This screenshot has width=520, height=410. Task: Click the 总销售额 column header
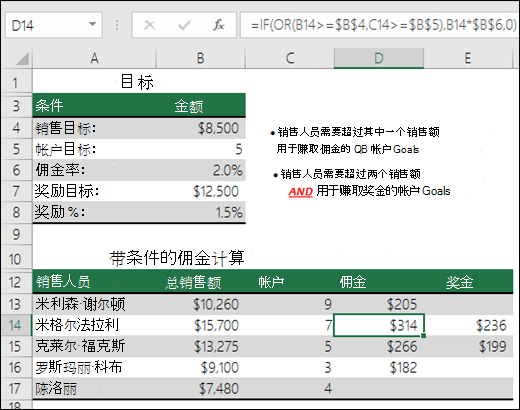201,282
